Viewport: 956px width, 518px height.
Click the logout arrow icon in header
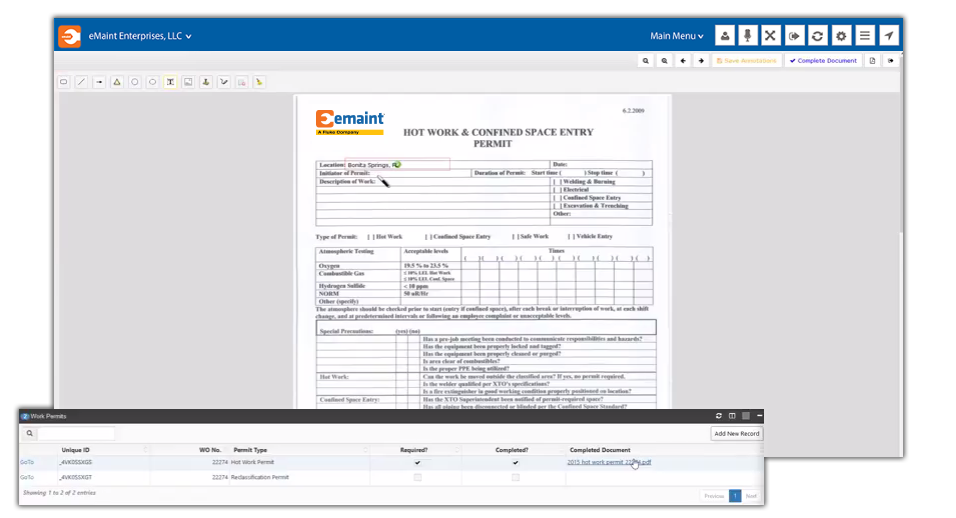point(794,36)
